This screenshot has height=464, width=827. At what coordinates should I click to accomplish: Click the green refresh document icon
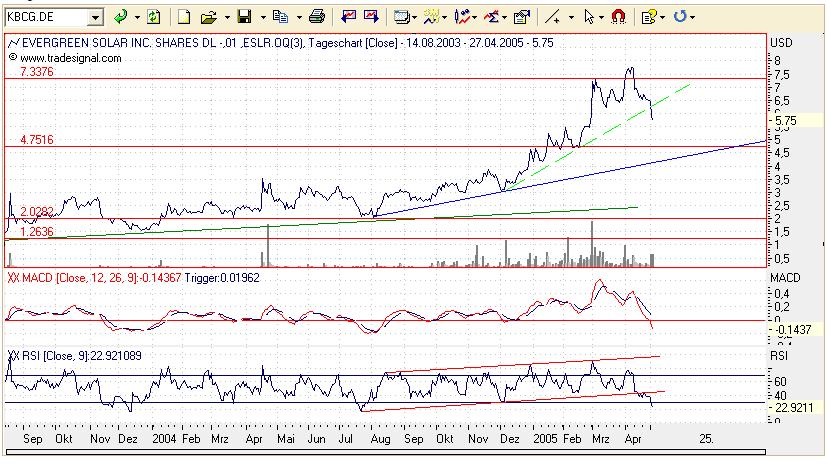[x=153, y=17]
